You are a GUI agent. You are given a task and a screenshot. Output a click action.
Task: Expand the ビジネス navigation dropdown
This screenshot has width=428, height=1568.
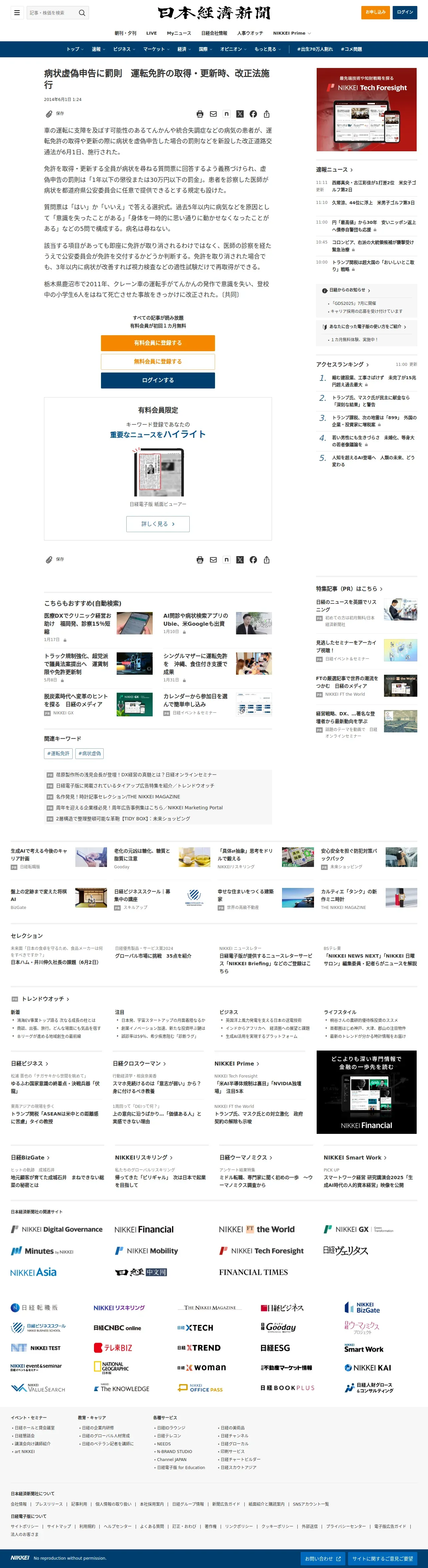point(124,49)
